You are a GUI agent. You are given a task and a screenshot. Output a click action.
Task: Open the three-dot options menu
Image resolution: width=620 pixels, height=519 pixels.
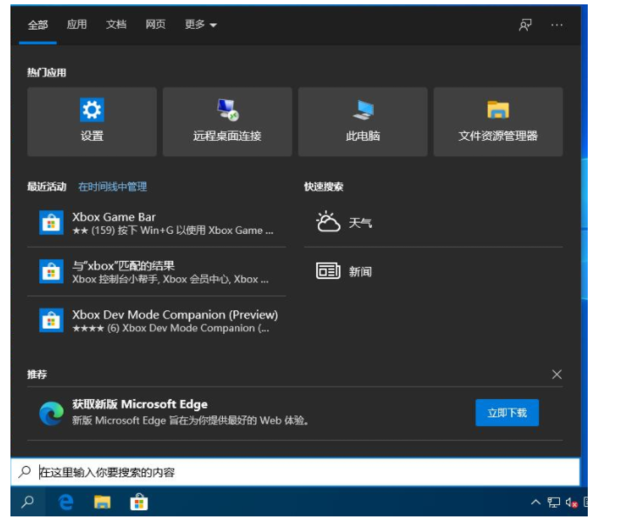click(557, 25)
